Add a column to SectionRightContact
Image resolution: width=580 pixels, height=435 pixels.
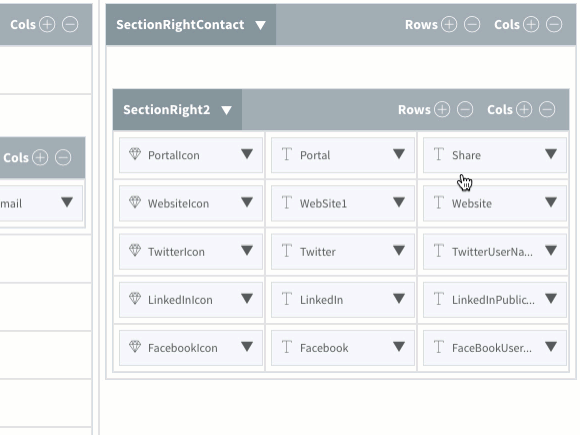(531, 25)
